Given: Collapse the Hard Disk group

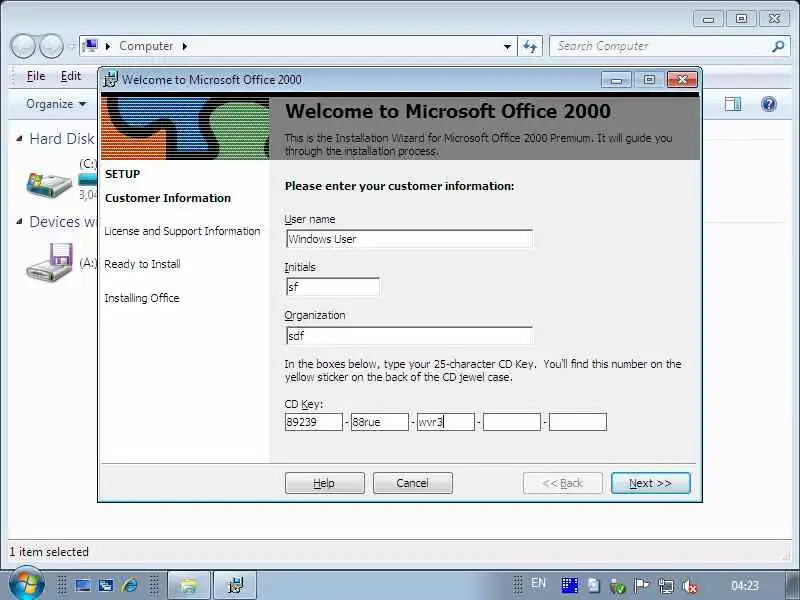Looking at the screenshot, I should point(19,138).
